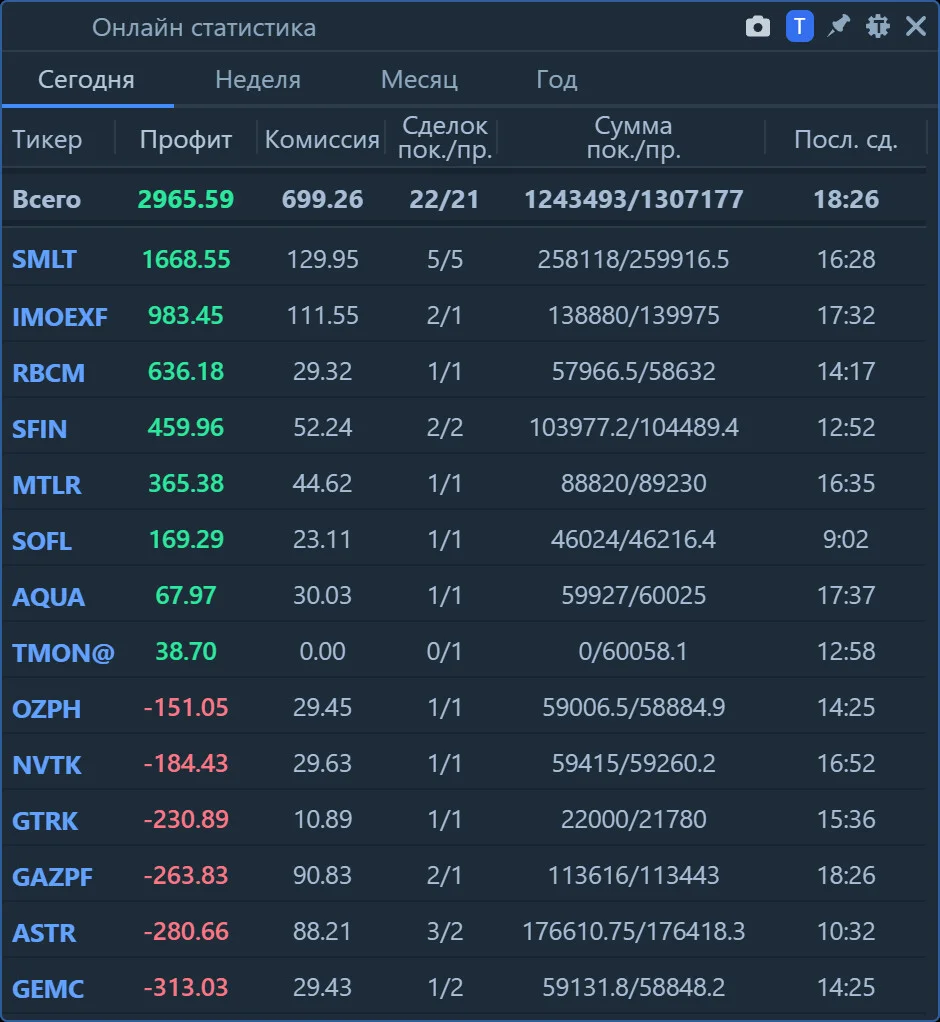This screenshot has width=940, height=1022.
Task: Open the IMOEXF ticker link
Action: coord(60,317)
